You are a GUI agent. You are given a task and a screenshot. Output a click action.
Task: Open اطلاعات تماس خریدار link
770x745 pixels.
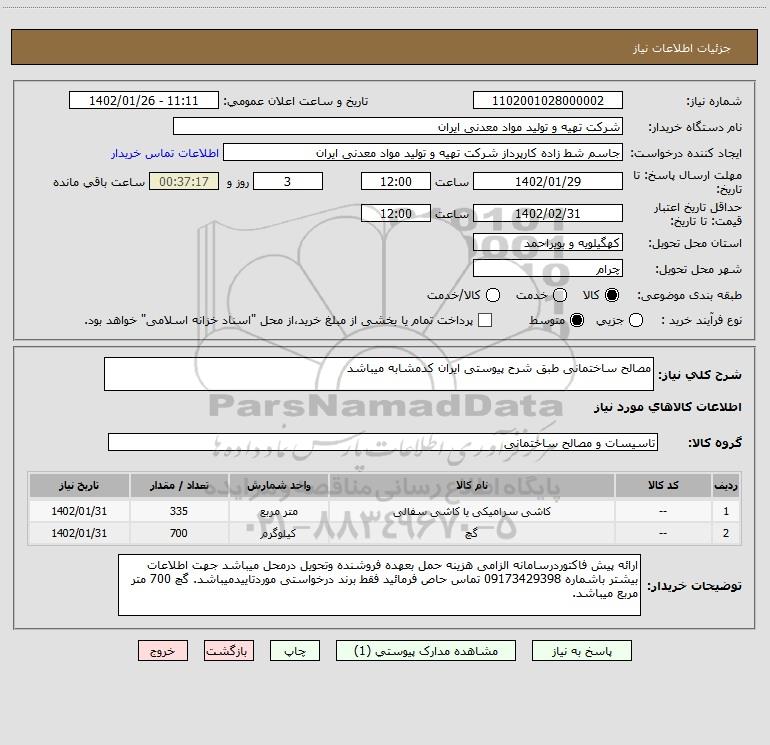coord(165,153)
